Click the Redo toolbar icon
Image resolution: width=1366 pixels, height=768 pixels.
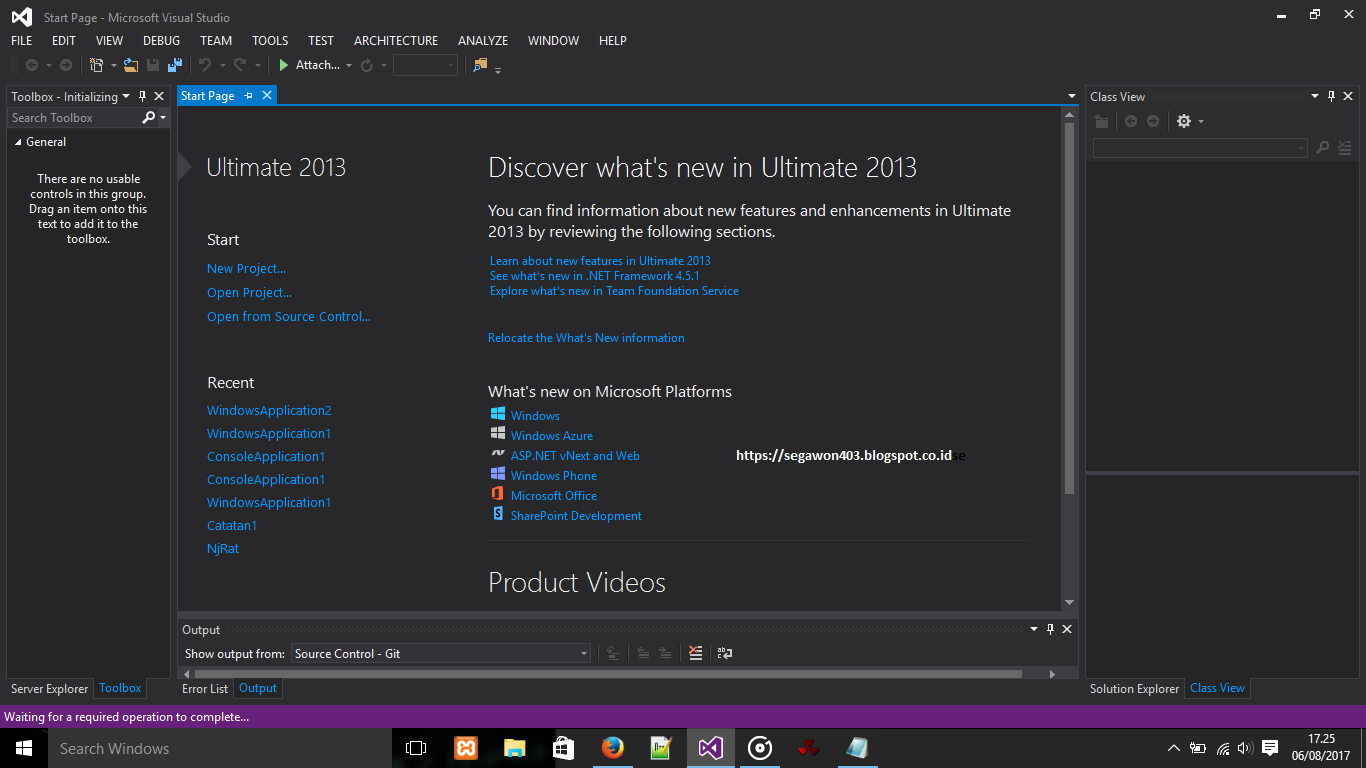tap(240, 65)
